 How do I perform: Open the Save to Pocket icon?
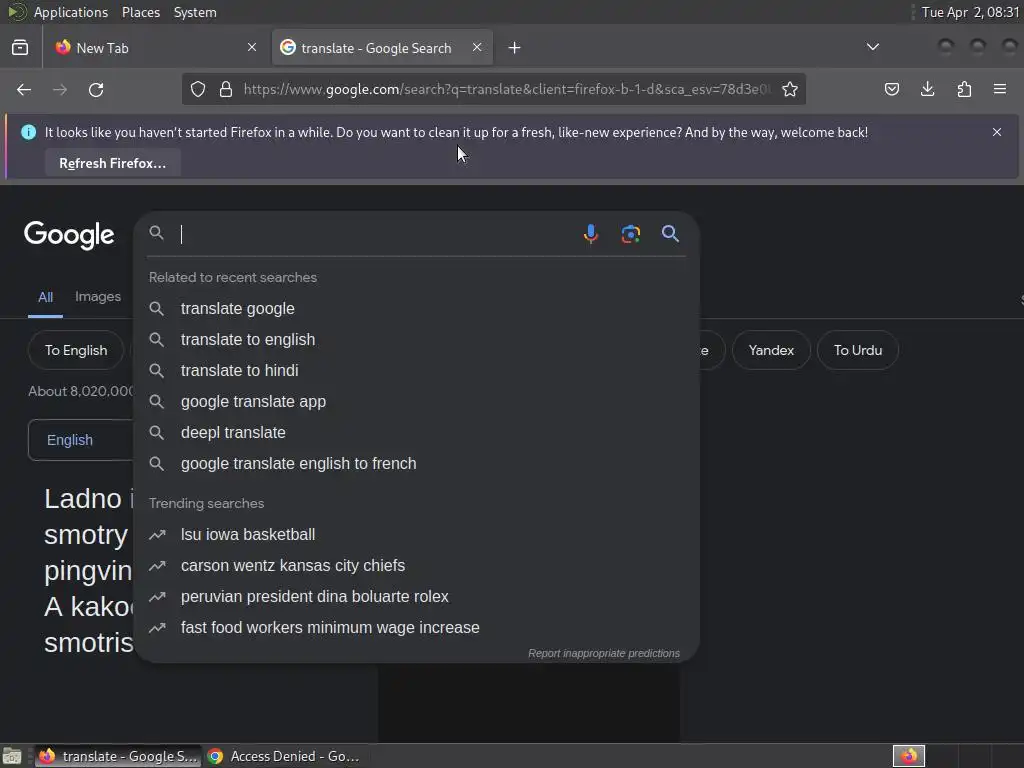pos(891,89)
